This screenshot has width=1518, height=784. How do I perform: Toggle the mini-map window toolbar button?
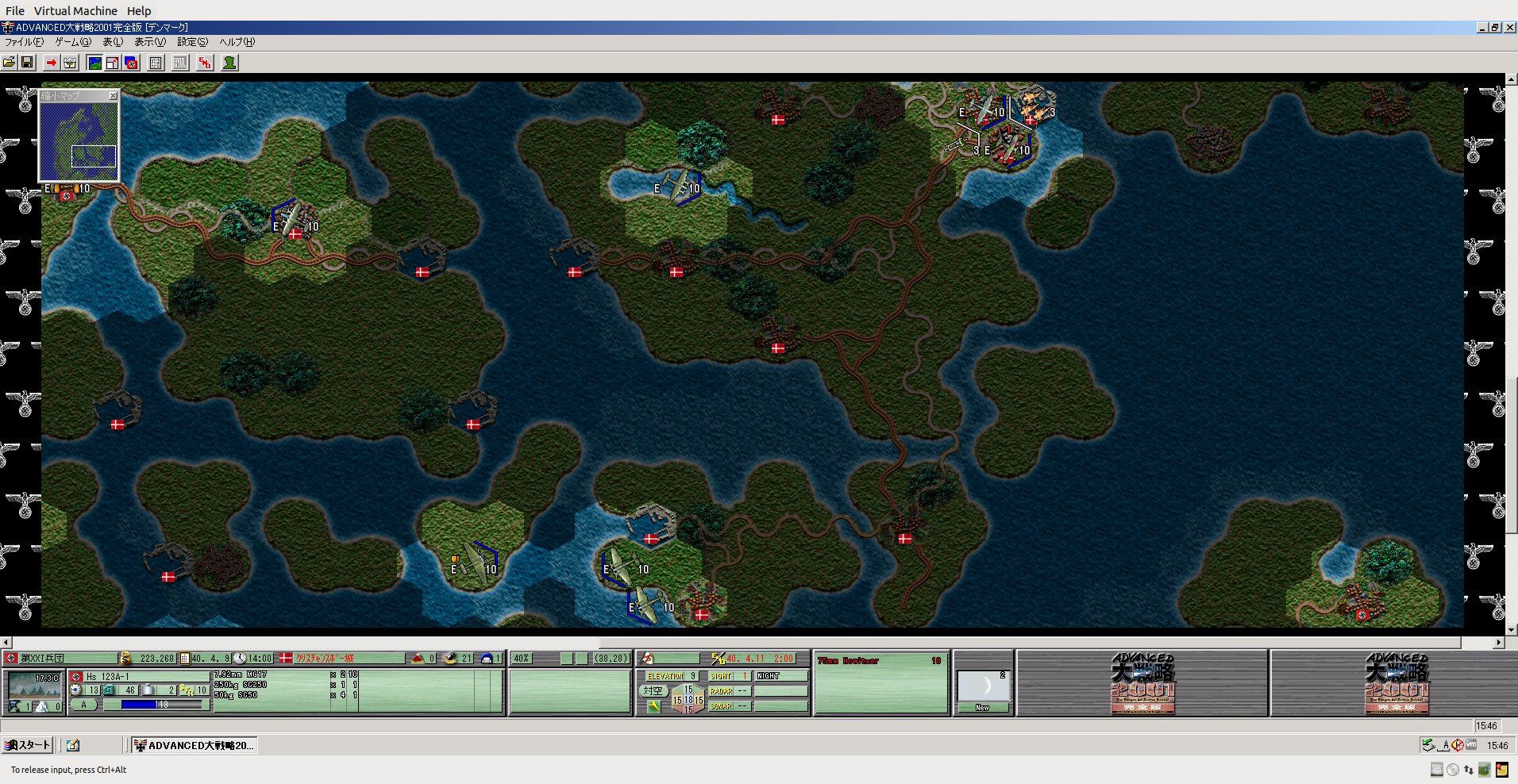pos(113,63)
